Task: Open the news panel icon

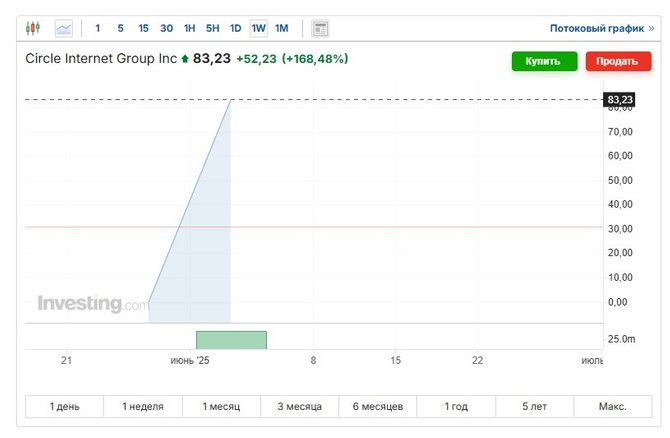Action: [x=320, y=29]
